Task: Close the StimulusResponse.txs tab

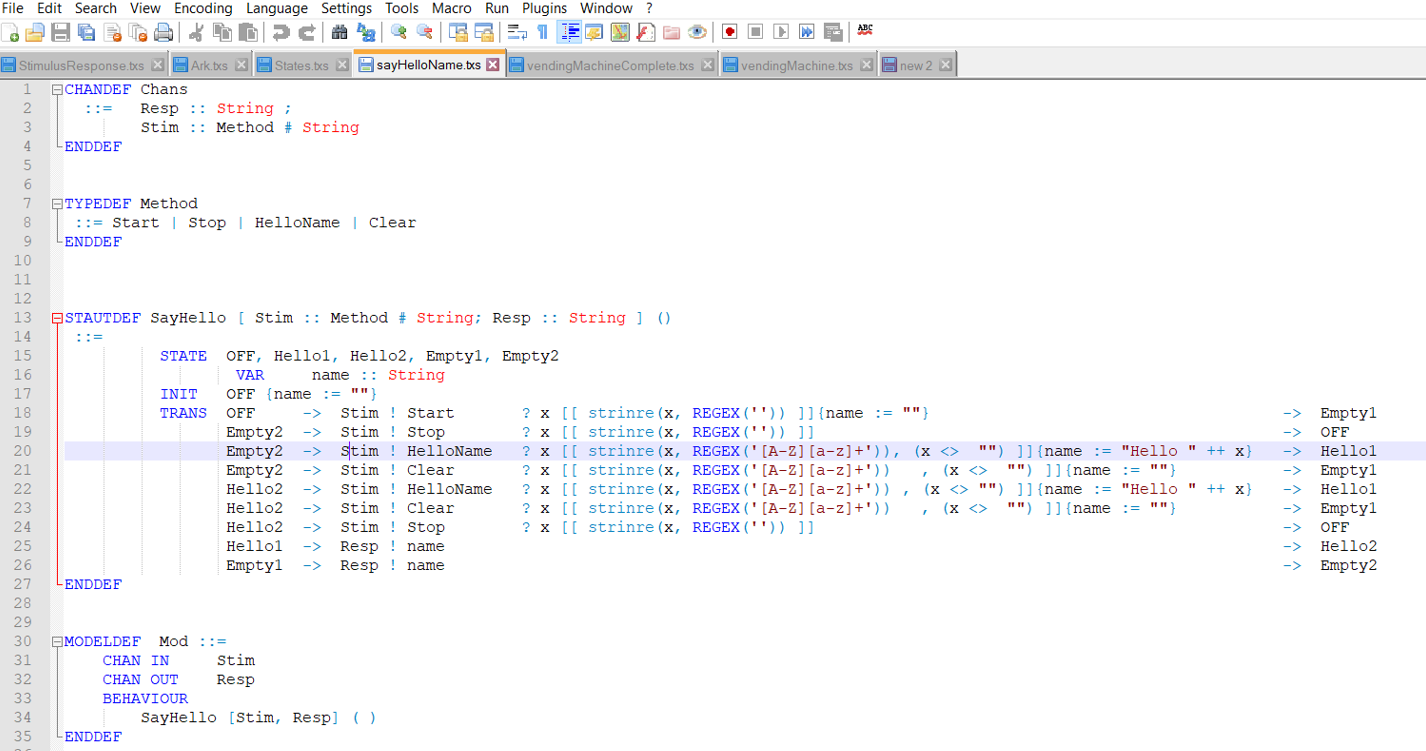Action: coord(156,65)
